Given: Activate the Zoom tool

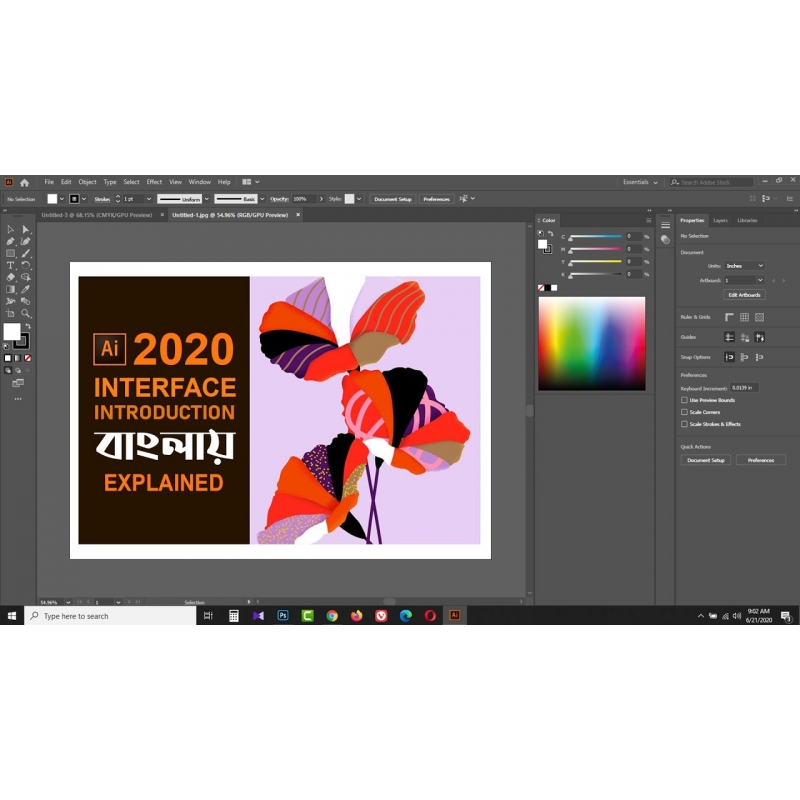Looking at the screenshot, I should [26, 313].
